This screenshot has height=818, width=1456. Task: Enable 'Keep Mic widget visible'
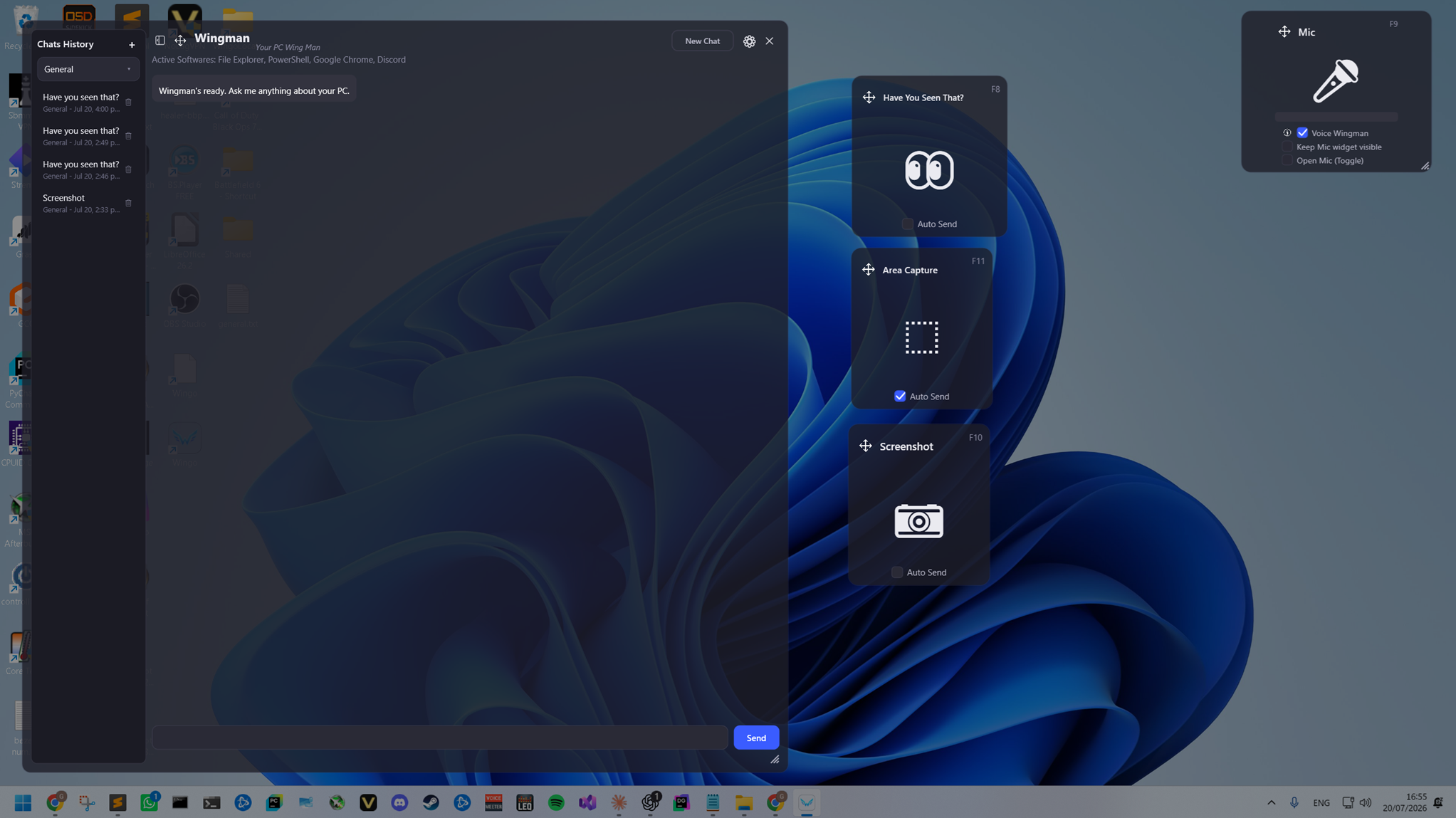[x=1287, y=147]
